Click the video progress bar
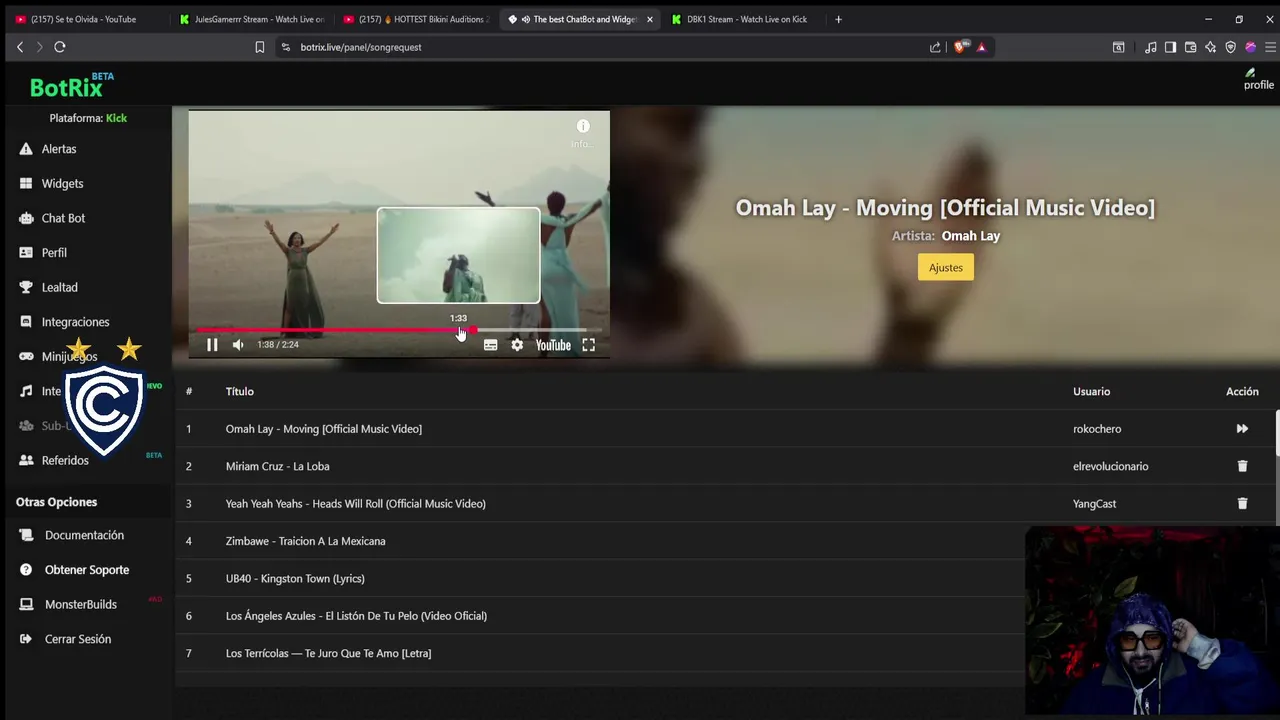1280x720 pixels. click(399, 329)
